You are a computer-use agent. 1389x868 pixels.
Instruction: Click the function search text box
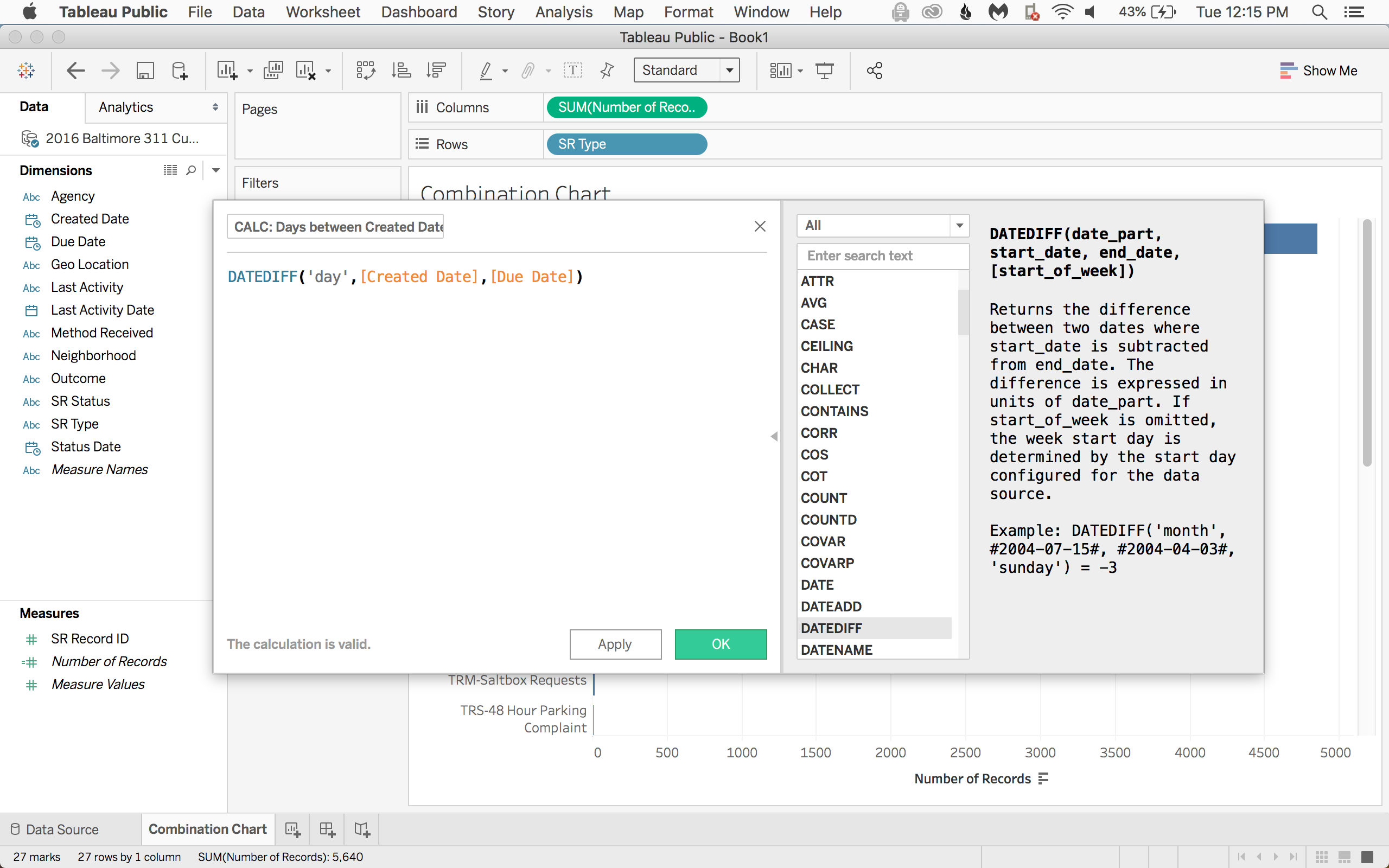pos(883,256)
